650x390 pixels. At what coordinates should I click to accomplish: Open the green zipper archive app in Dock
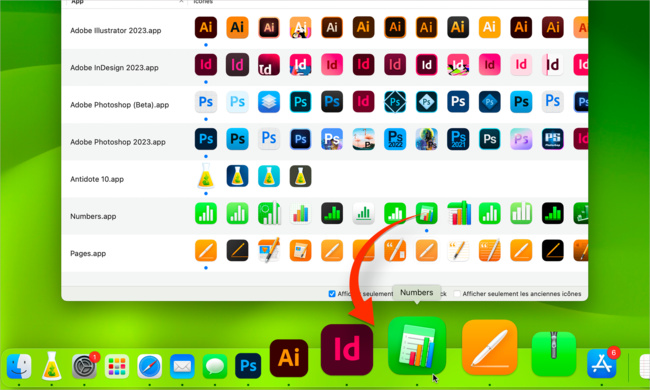(554, 354)
